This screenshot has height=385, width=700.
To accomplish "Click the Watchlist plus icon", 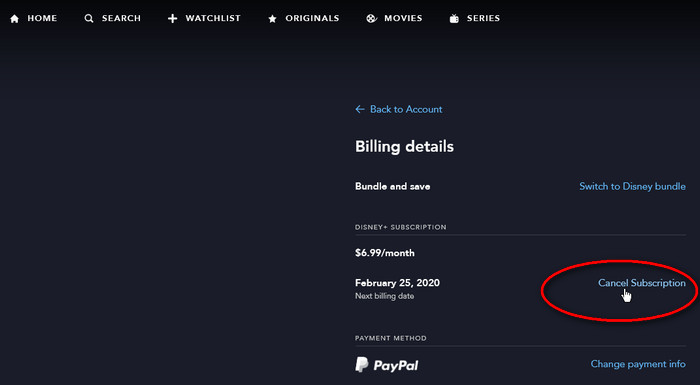I will point(172,18).
